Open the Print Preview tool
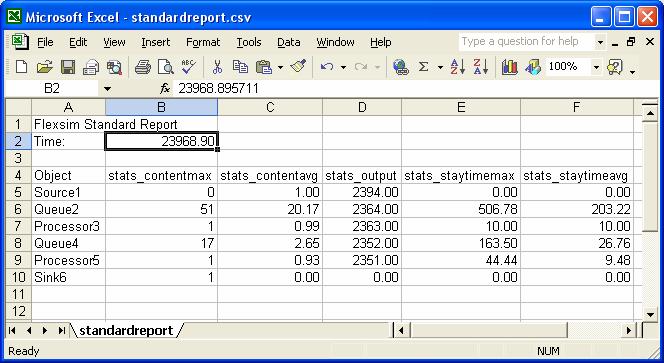This screenshot has width=664, height=363. coord(165,67)
